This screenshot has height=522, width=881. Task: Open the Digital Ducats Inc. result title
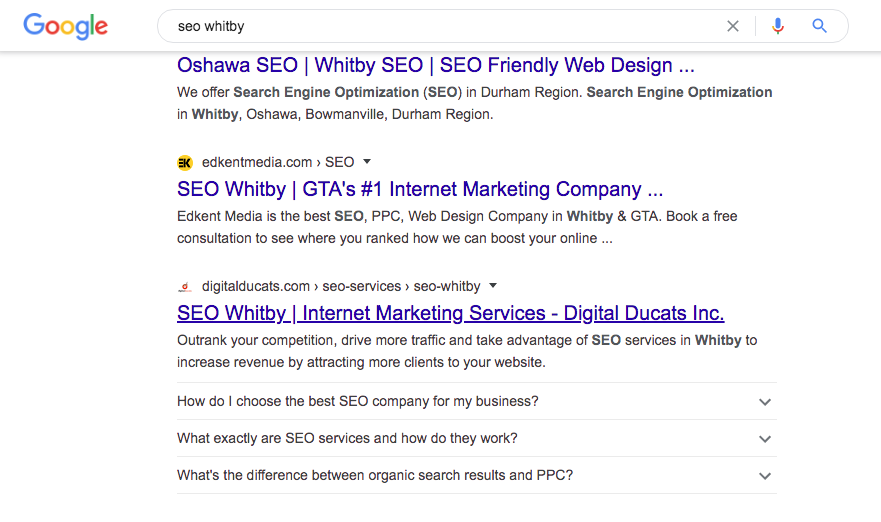(450, 313)
